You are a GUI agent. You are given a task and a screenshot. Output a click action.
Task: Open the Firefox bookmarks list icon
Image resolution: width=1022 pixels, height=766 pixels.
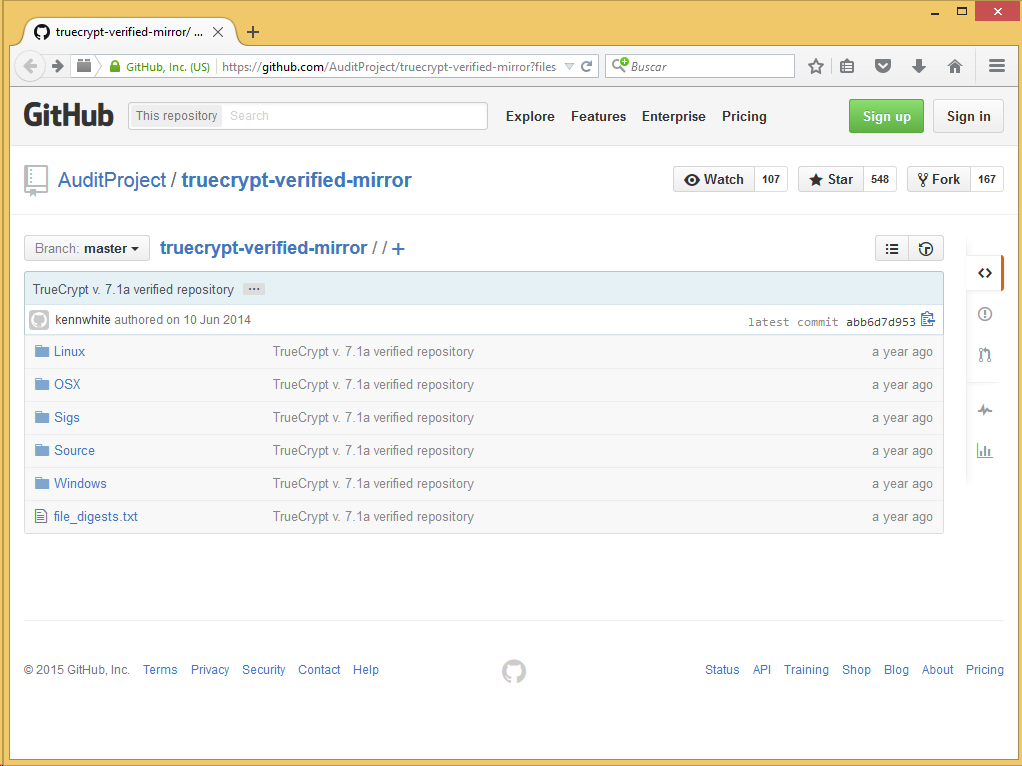pyautogui.click(x=847, y=66)
